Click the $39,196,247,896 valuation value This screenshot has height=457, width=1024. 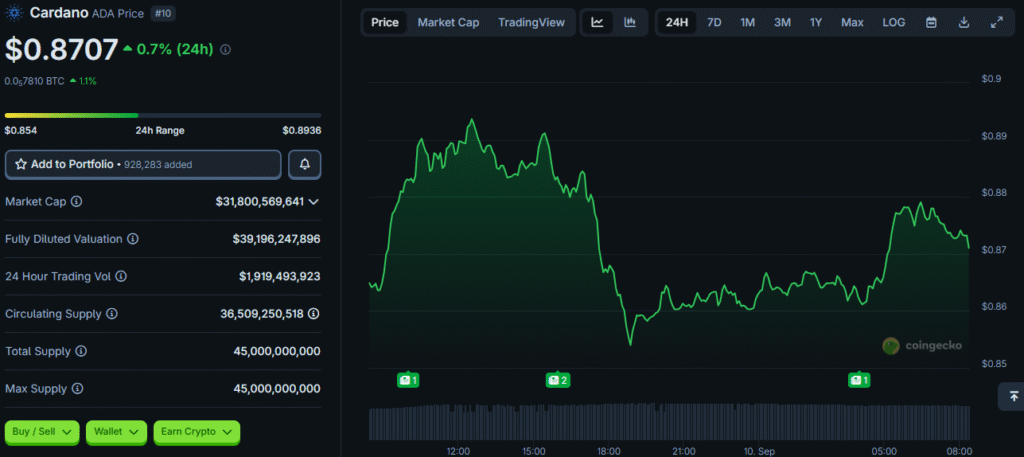(276, 239)
